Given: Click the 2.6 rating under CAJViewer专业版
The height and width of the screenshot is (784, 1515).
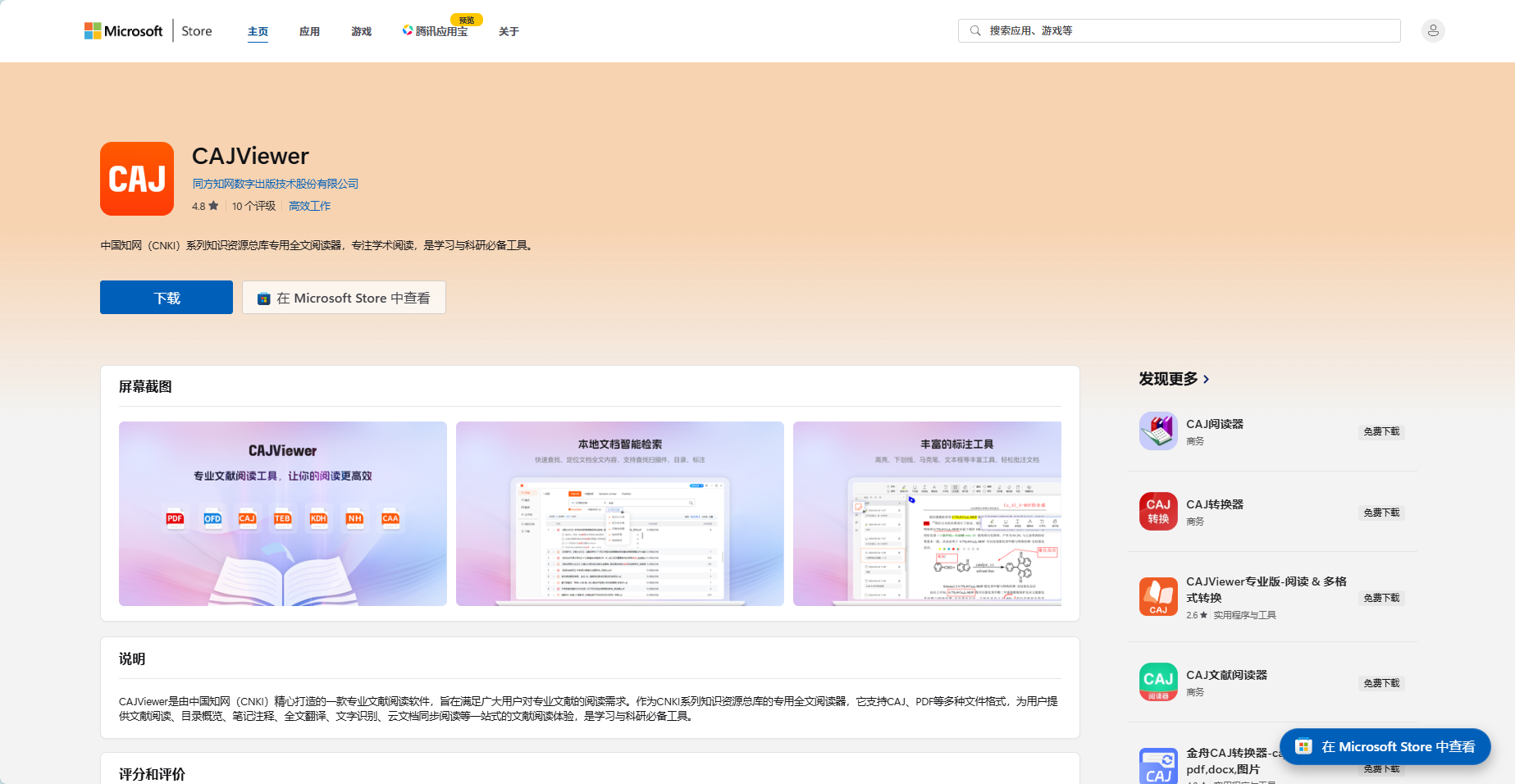Looking at the screenshot, I should (1197, 615).
